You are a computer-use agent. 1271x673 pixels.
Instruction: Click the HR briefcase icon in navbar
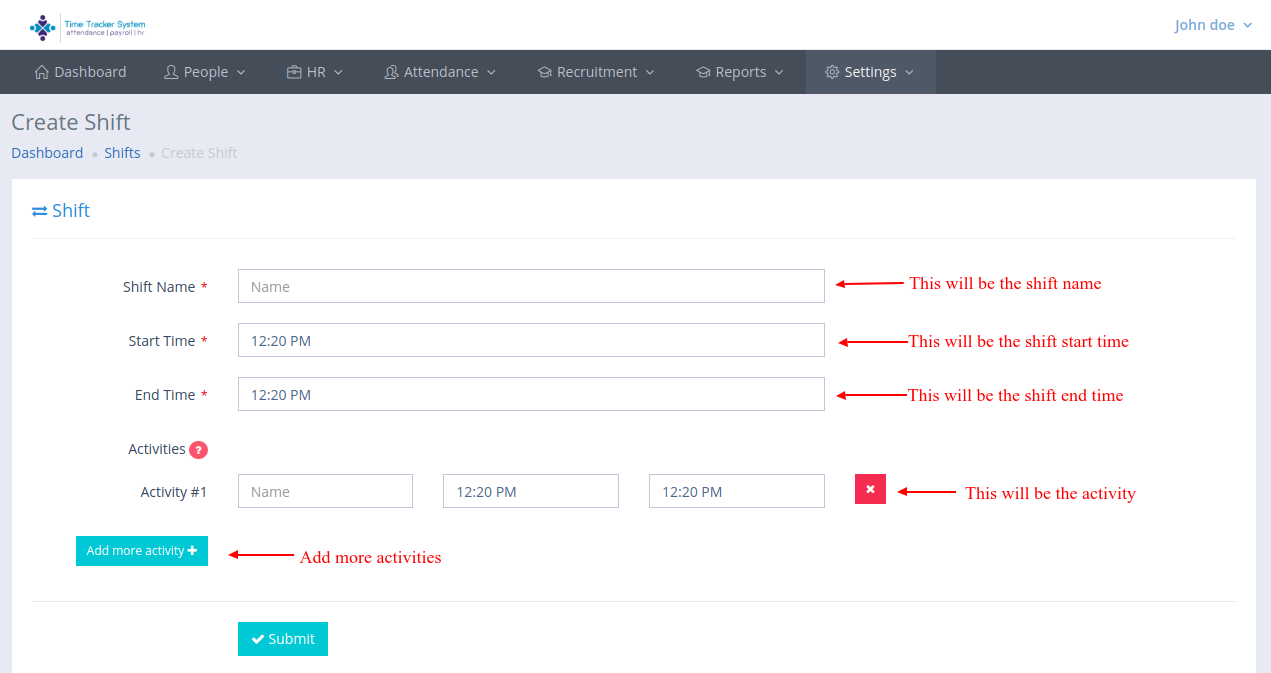[294, 72]
